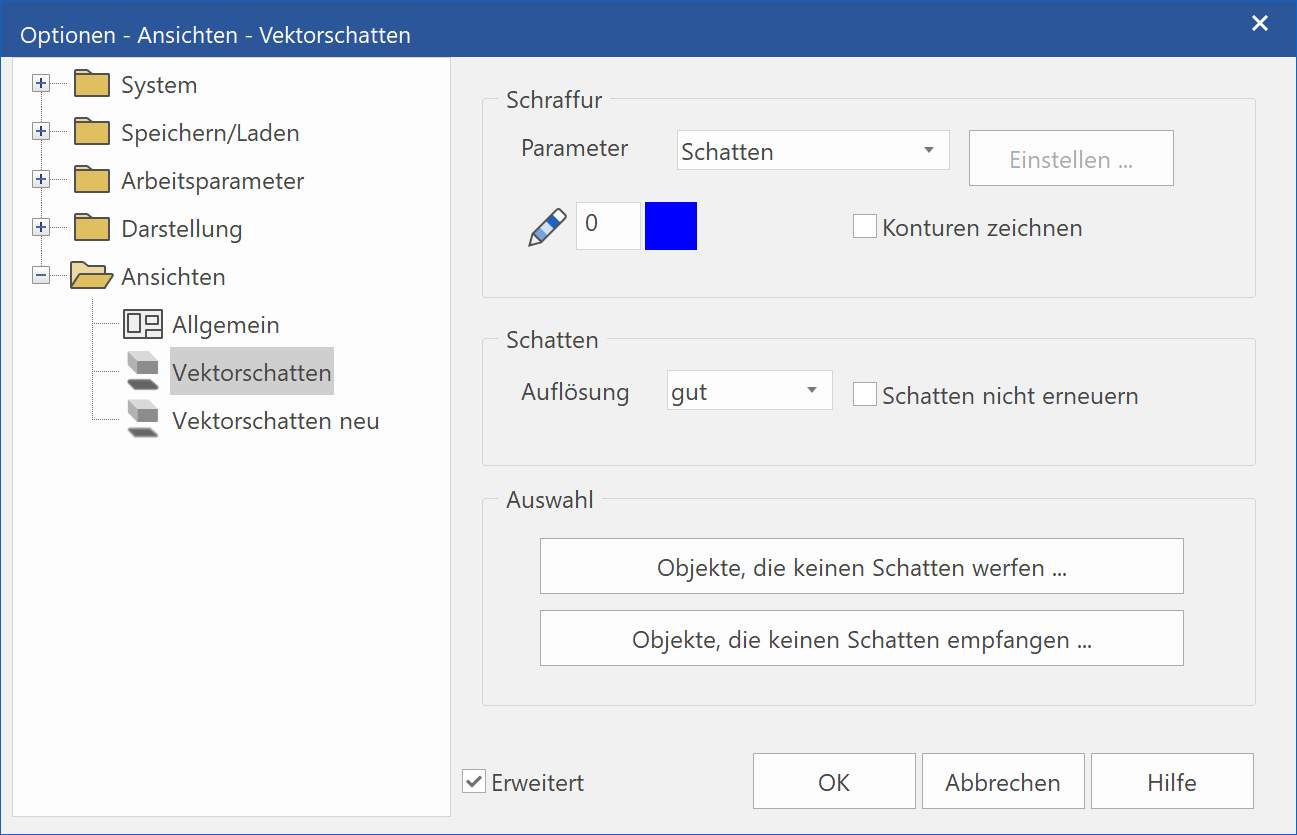Screen dimensions: 1297x835
Task: Click the Speichern/Laden folder icon
Action: [91, 132]
